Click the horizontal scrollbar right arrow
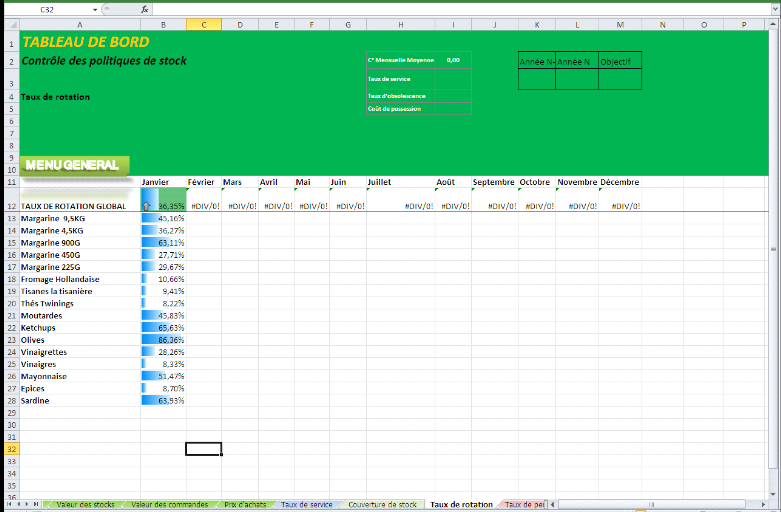781x512 pixels. point(764,504)
